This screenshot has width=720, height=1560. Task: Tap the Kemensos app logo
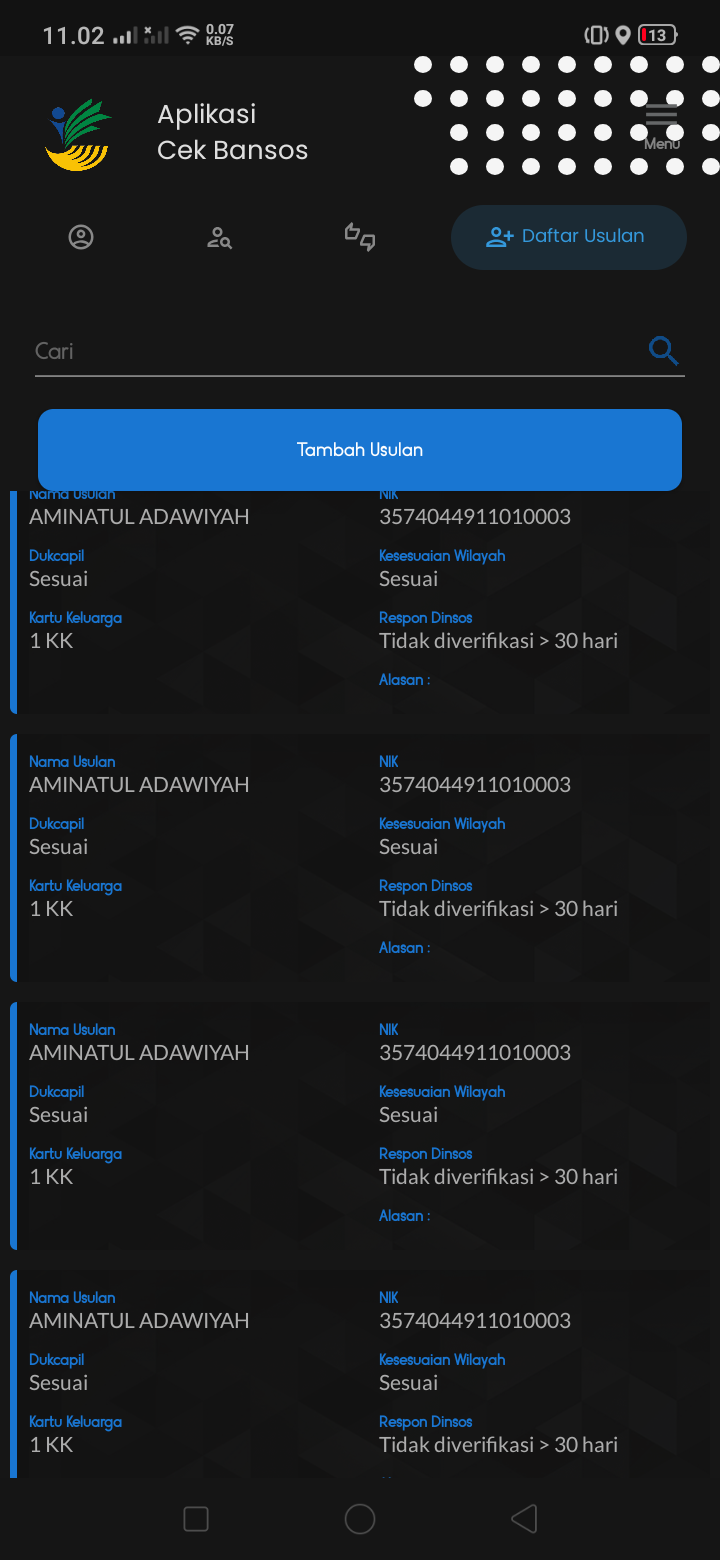pyautogui.click(x=78, y=133)
